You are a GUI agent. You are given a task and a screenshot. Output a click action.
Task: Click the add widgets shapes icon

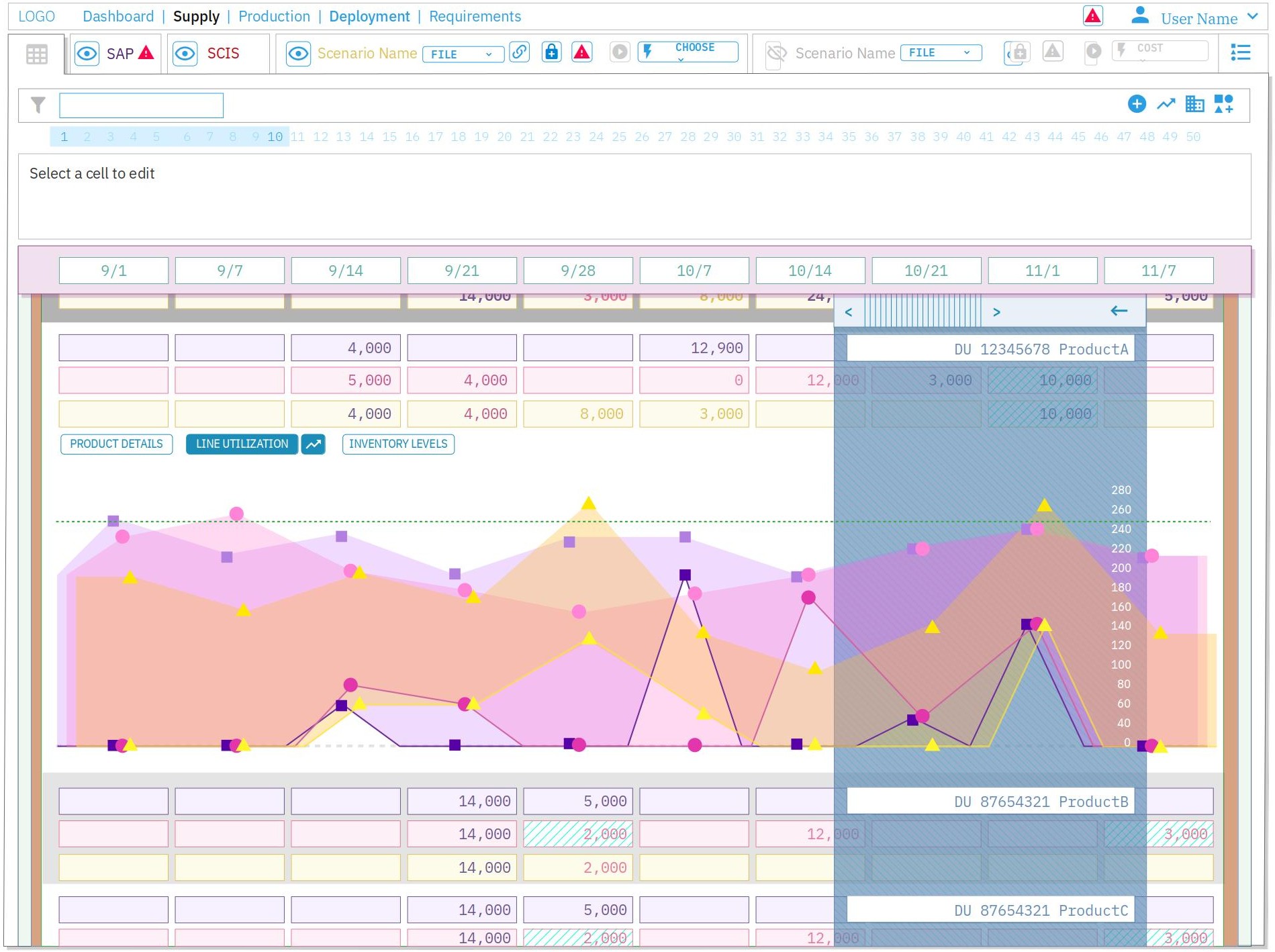tap(1223, 104)
